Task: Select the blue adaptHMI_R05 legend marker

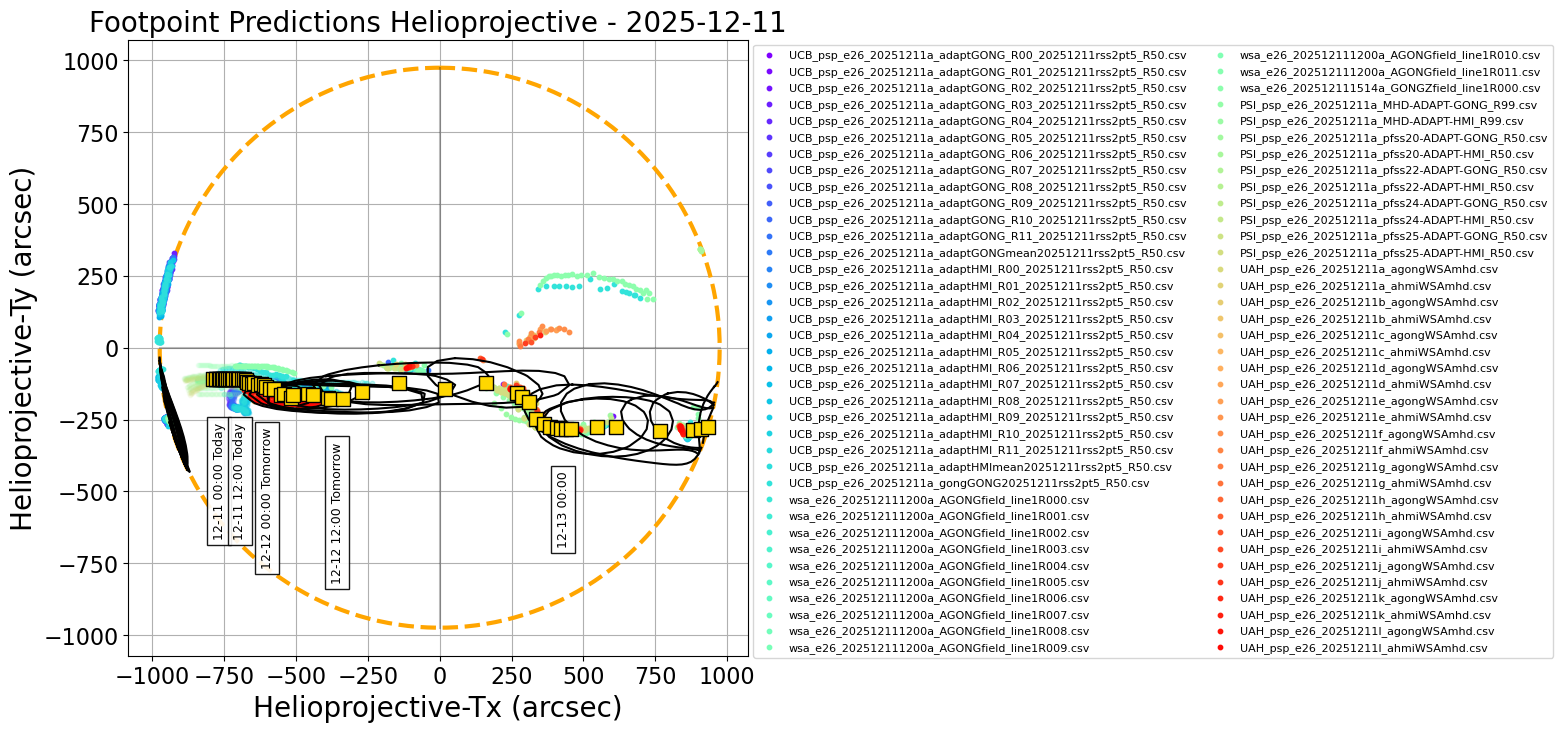Action: click(770, 351)
